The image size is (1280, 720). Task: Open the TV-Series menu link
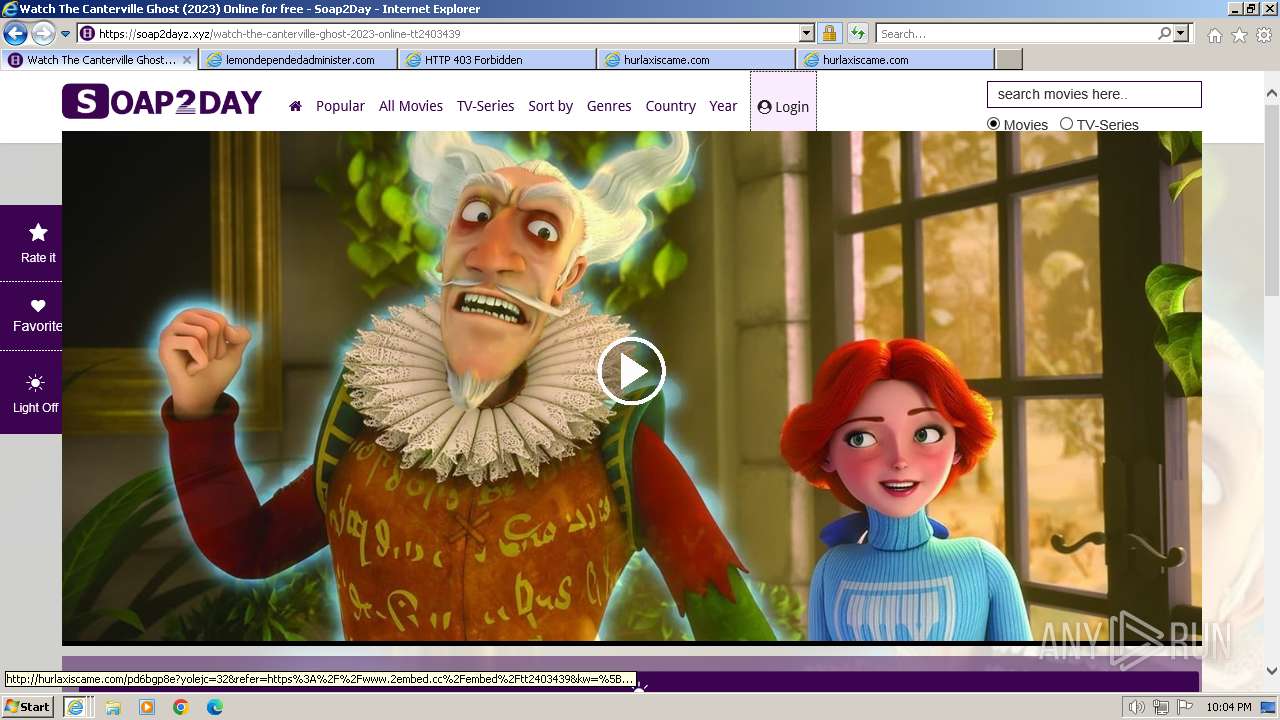485,106
